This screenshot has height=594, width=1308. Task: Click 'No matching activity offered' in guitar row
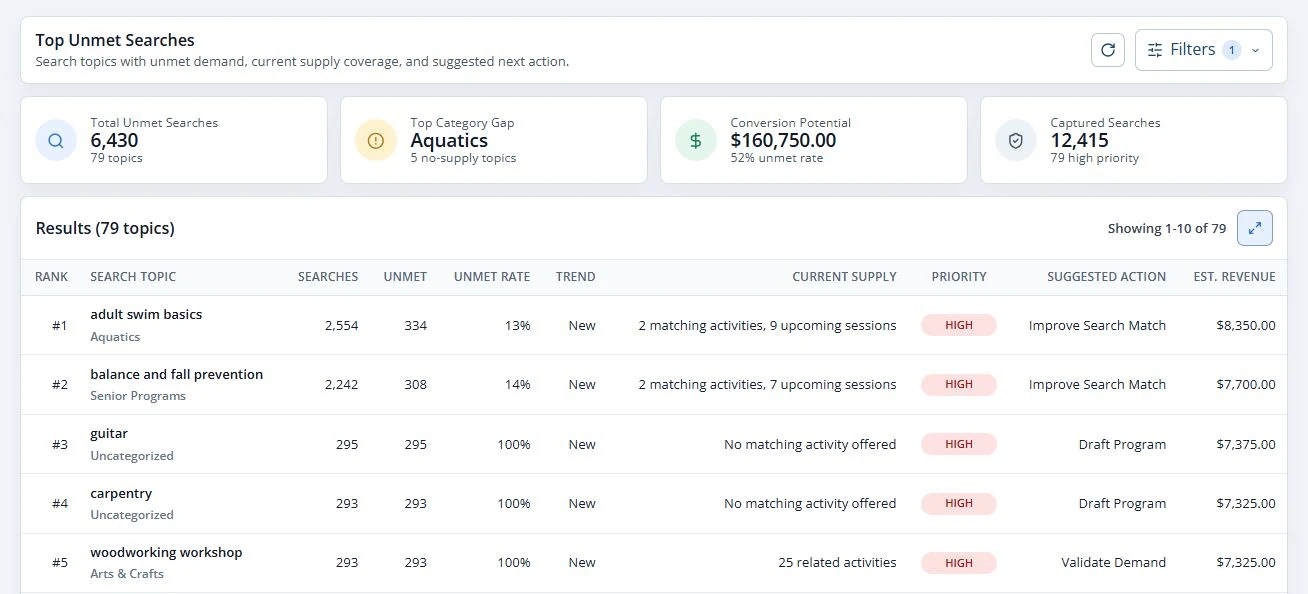coord(810,444)
